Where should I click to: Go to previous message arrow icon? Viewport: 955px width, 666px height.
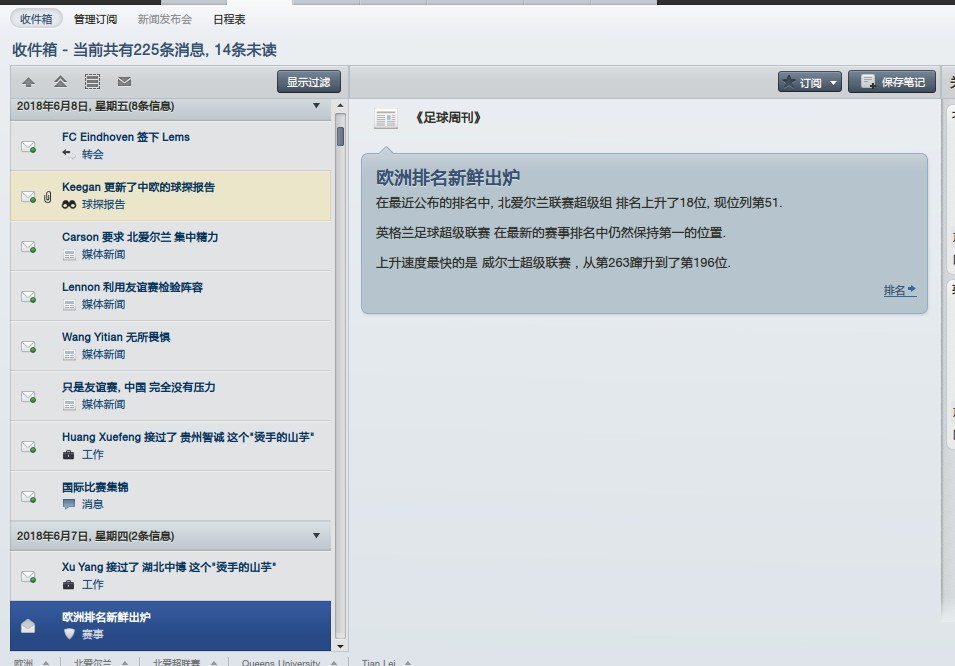pyautogui.click(x=28, y=82)
